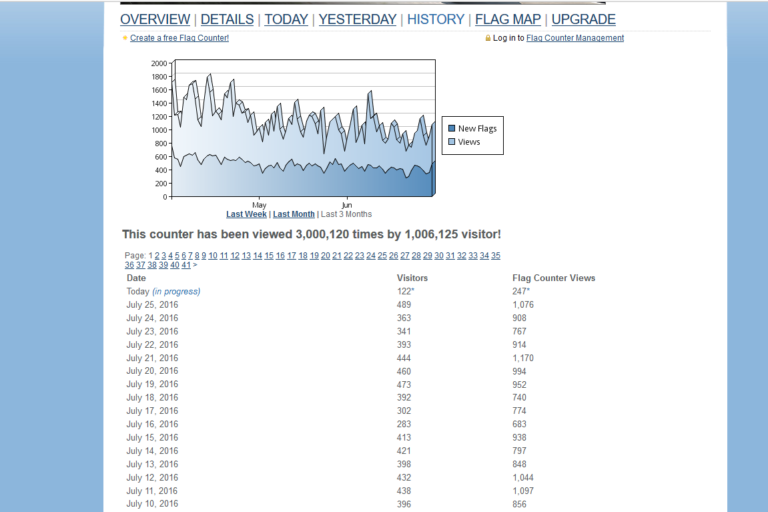Show Last Week chart range
768x512 pixels.
tap(246, 214)
